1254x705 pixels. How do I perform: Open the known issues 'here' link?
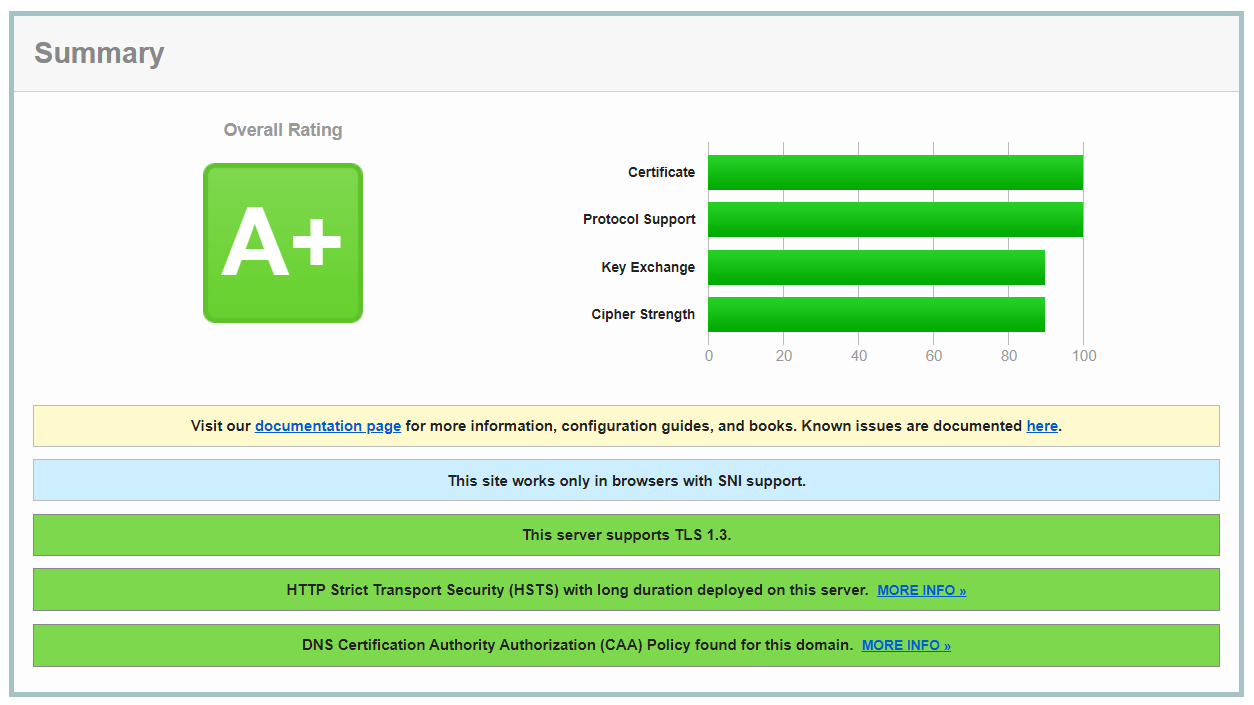coord(1041,425)
